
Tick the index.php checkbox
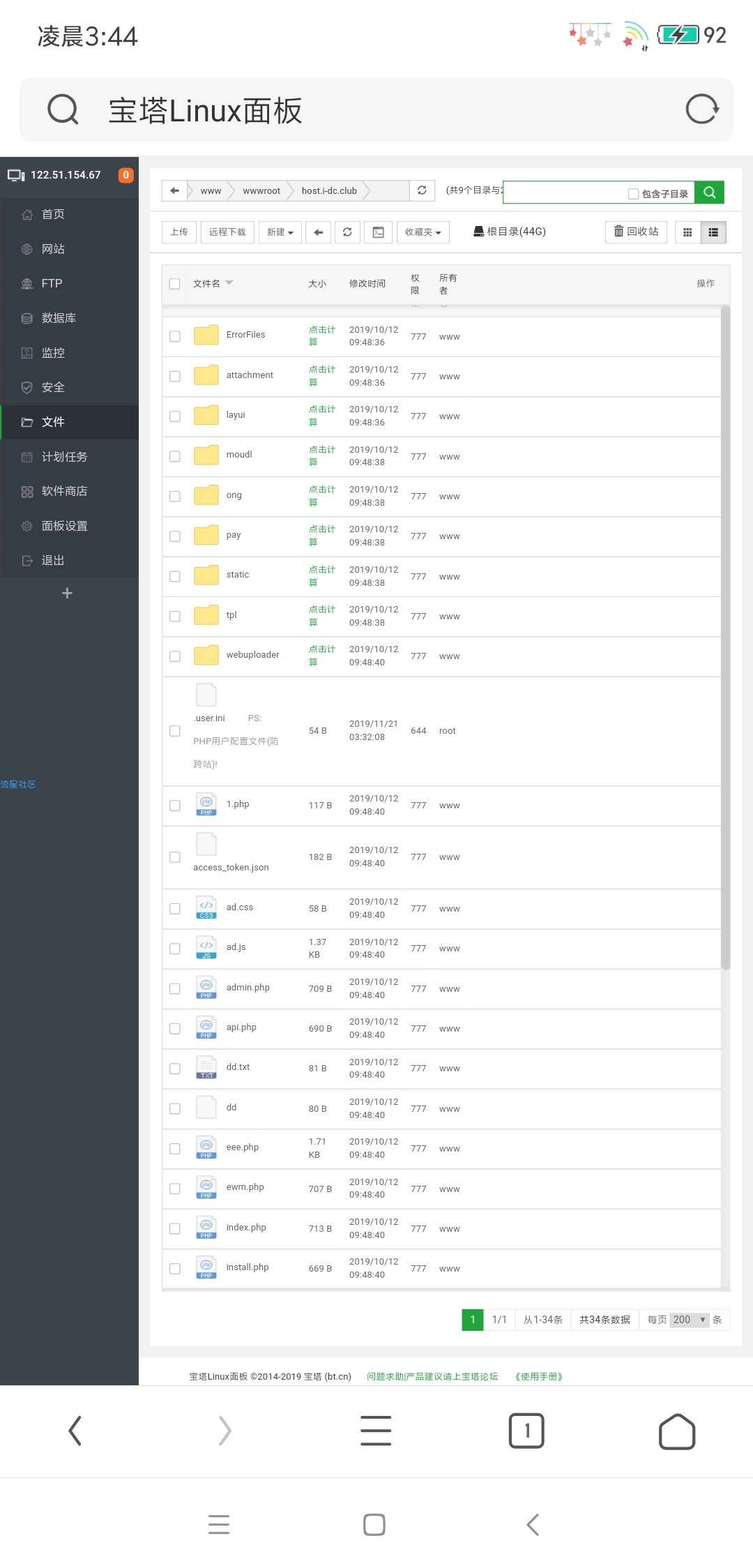tap(174, 1228)
